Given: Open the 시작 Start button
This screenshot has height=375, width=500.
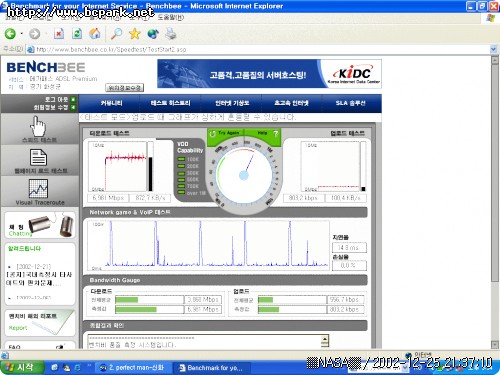Looking at the screenshot, I should click(21, 367).
